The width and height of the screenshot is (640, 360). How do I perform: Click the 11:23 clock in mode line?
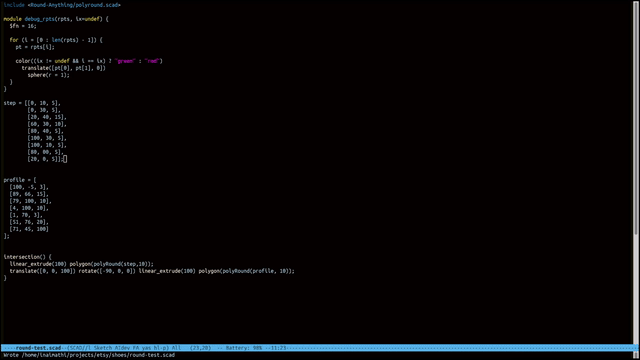pyautogui.click(x=278, y=348)
